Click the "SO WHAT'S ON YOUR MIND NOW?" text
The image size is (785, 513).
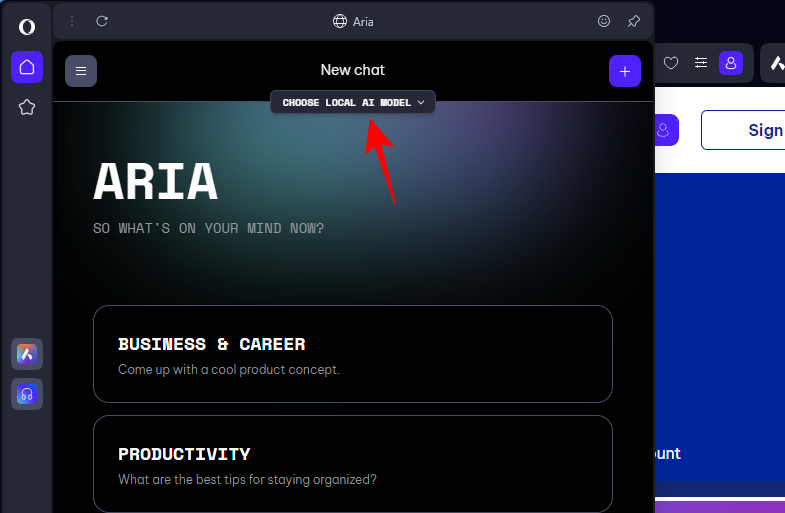click(x=208, y=229)
